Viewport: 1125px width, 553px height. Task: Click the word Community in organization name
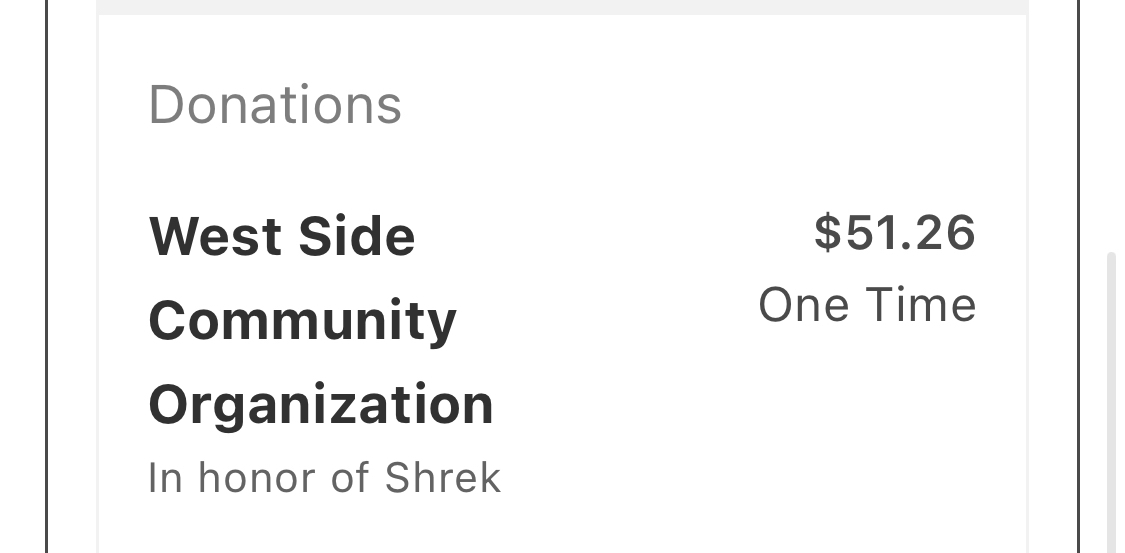[302, 321]
